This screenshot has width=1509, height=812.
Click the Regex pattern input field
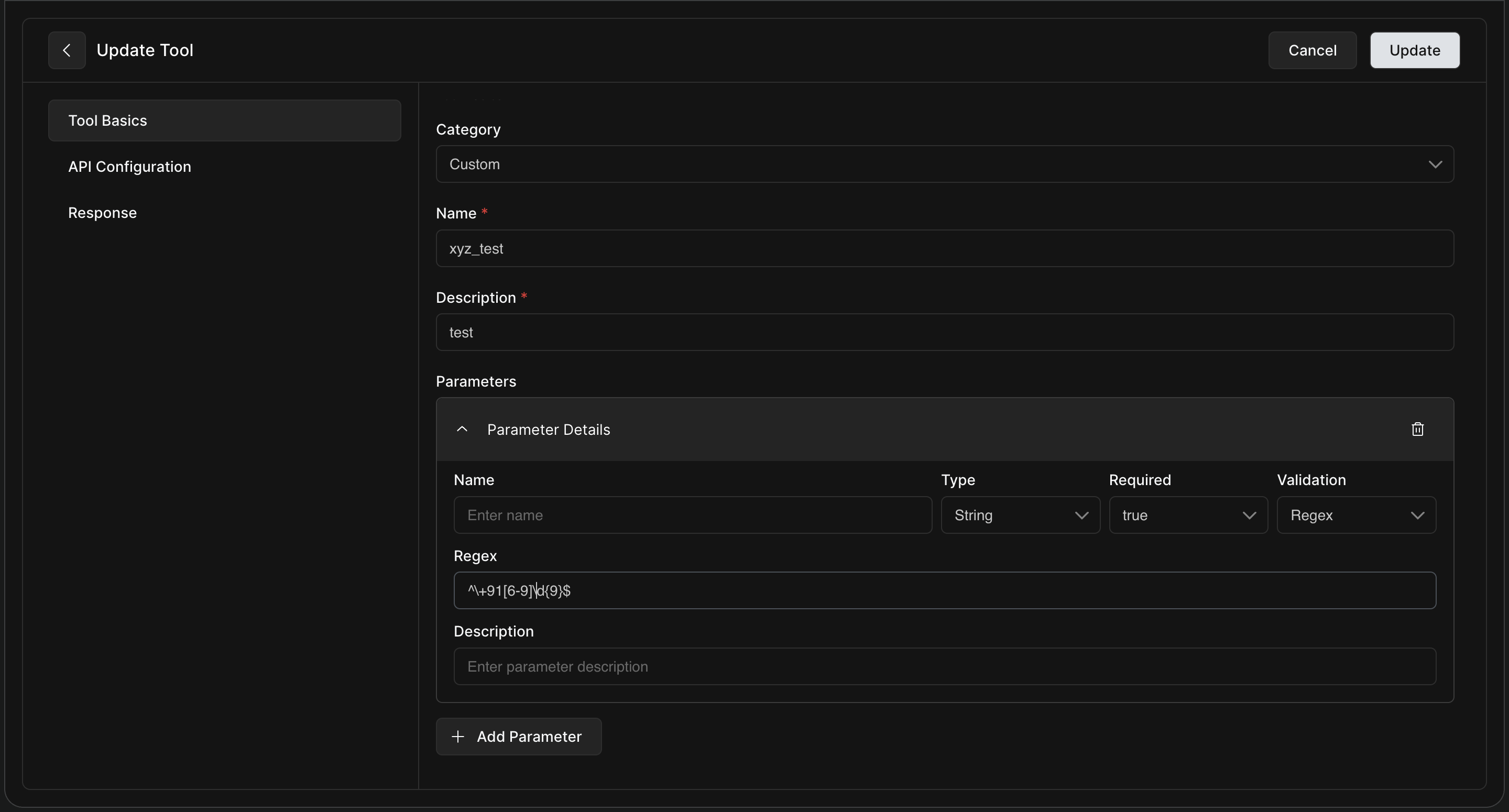click(x=944, y=590)
